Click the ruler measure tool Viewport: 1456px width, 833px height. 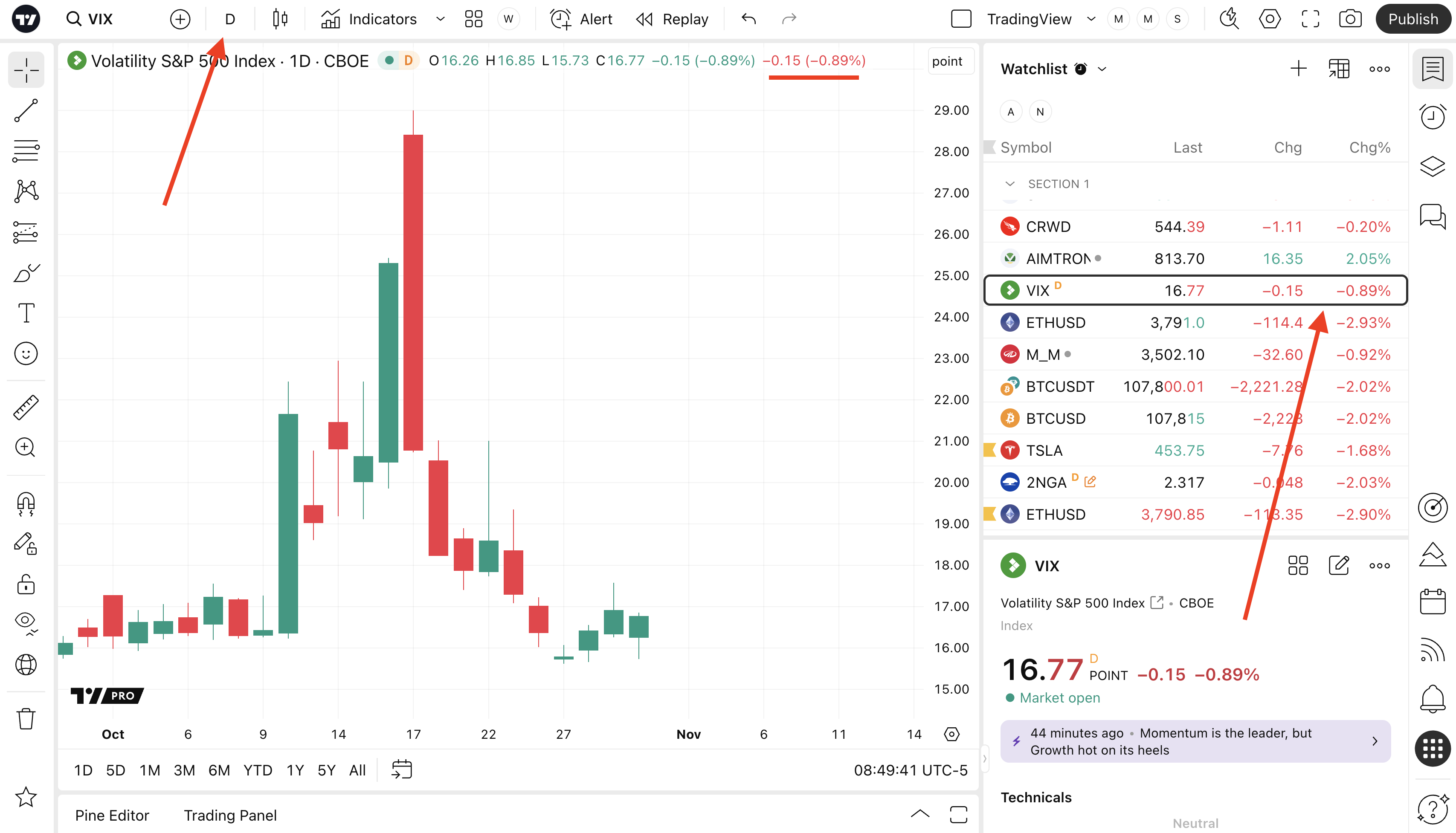[x=26, y=408]
